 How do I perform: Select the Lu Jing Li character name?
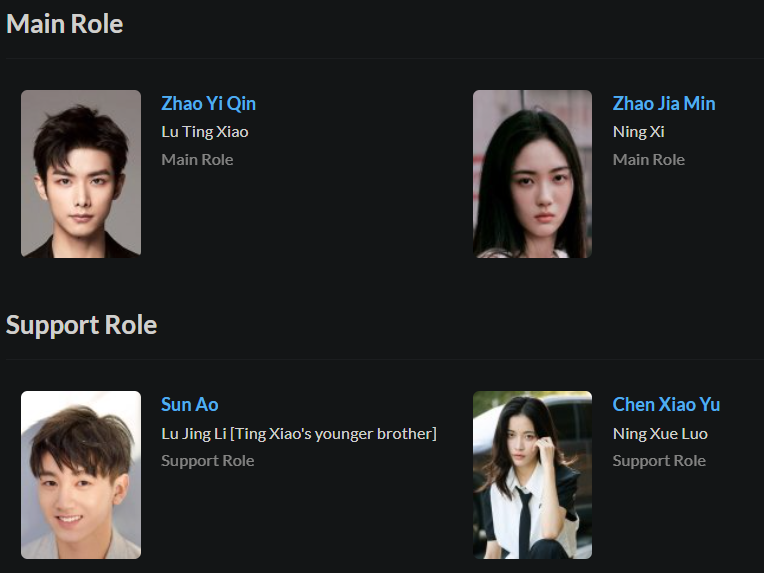[x=194, y=434]
